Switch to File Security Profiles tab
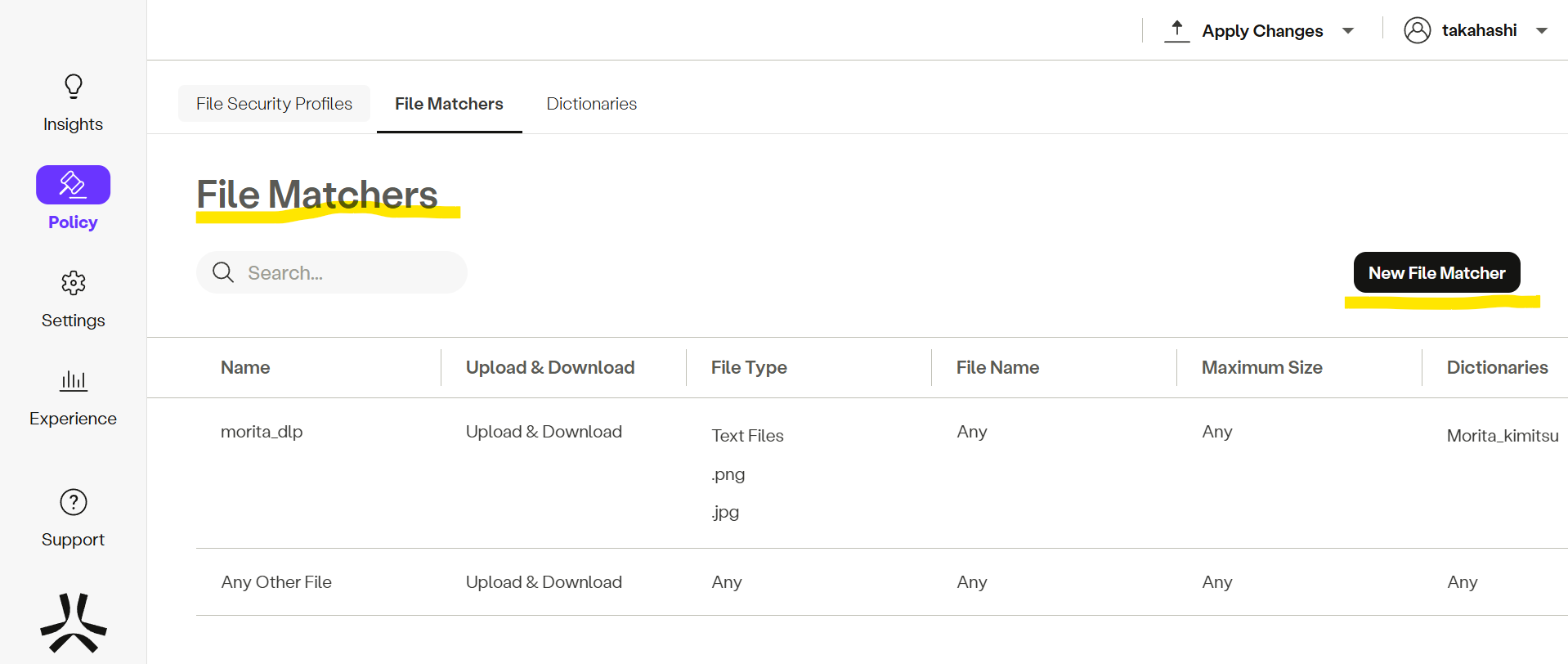1568x664 pixels. point(274,104)
